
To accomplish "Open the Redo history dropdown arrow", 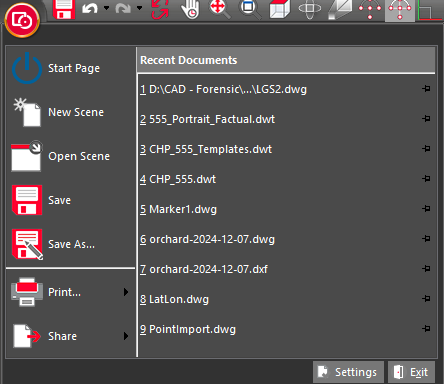I will coord(140,8).
